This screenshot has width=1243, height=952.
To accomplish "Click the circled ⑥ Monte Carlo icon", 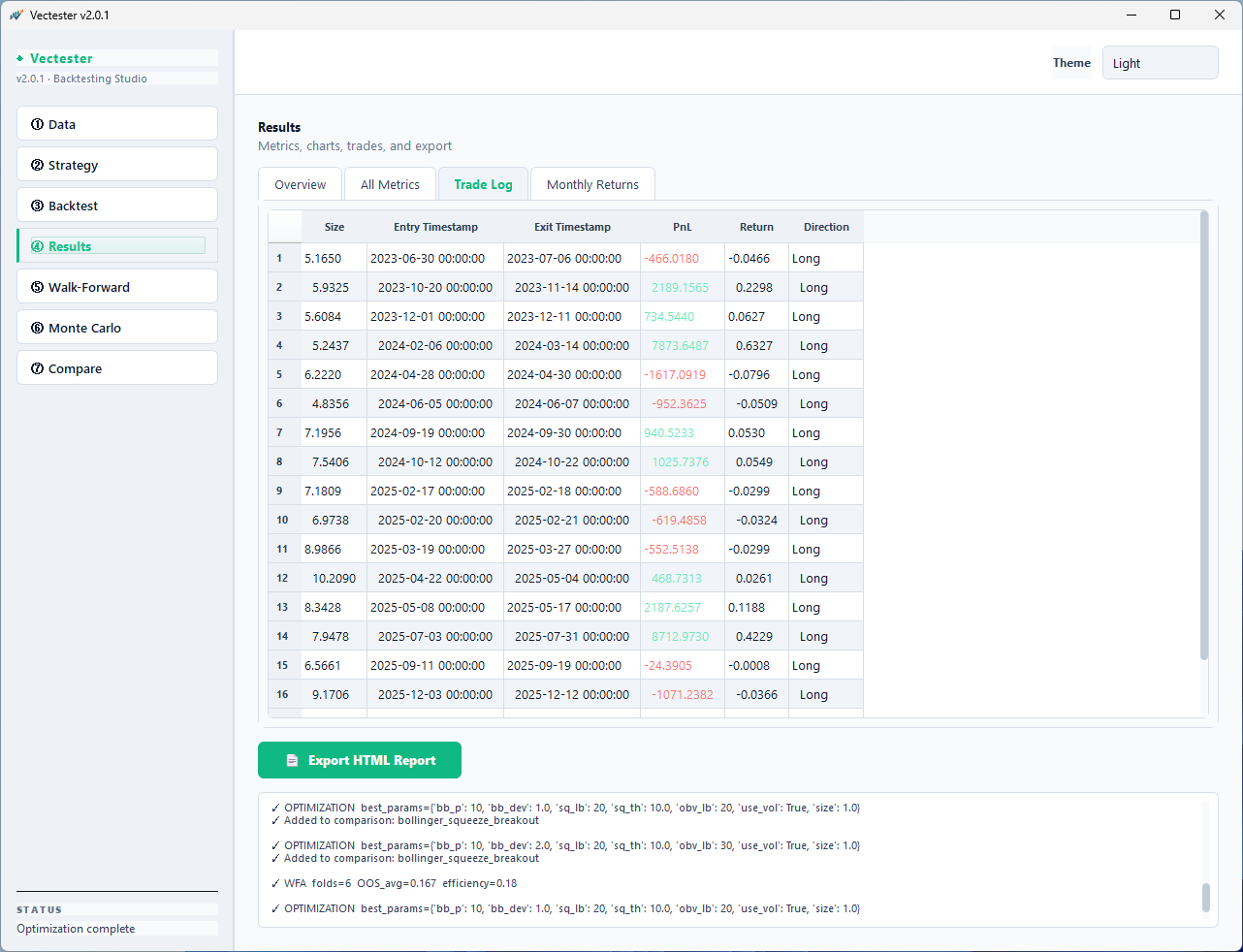I will [x=38, y=327].
